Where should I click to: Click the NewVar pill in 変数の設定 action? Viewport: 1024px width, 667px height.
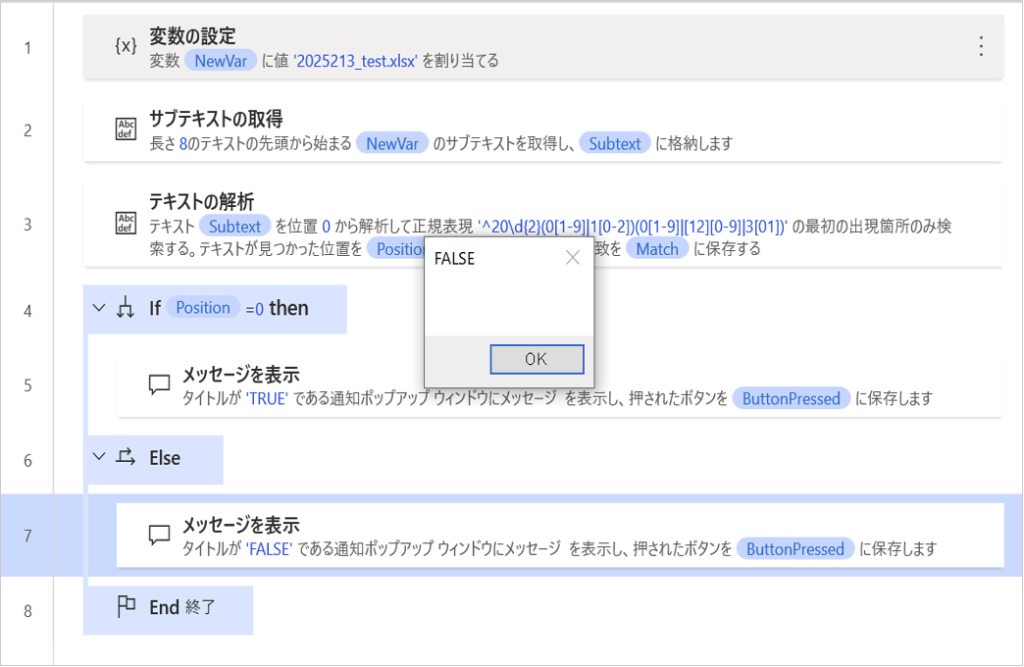point(219,61)
